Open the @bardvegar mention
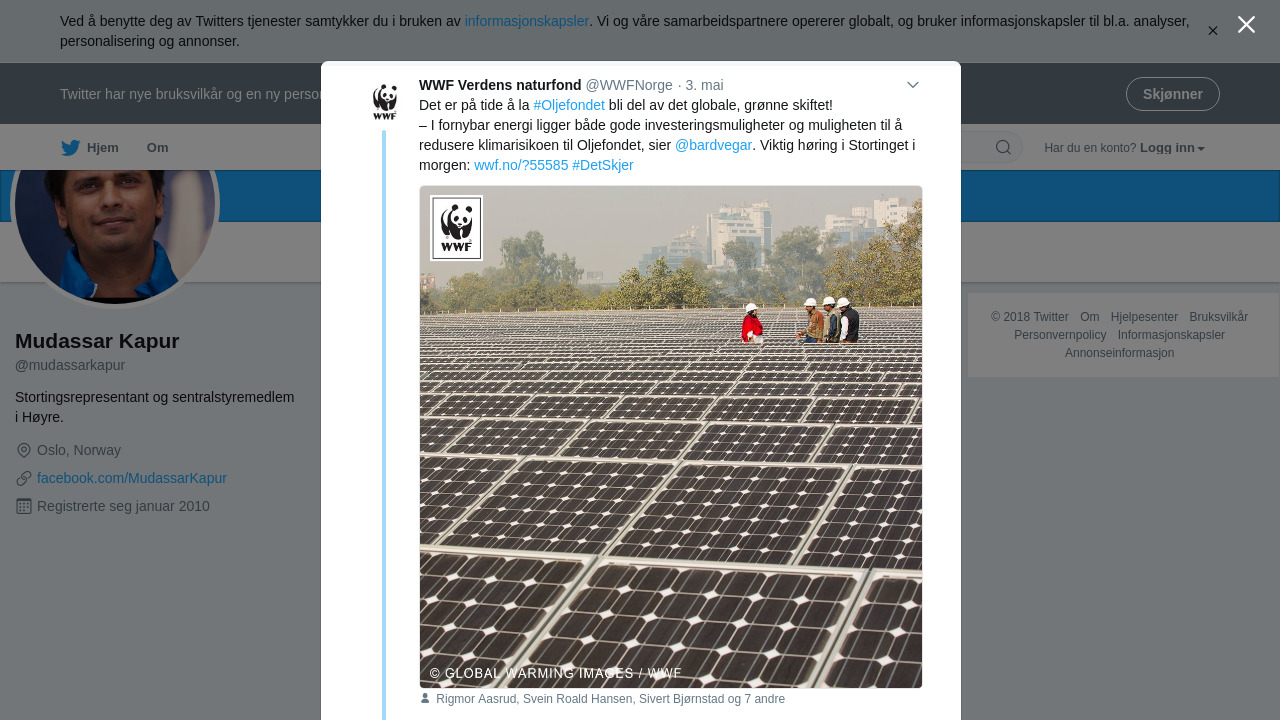This screenshot has height=720, width=1280. 713,145
